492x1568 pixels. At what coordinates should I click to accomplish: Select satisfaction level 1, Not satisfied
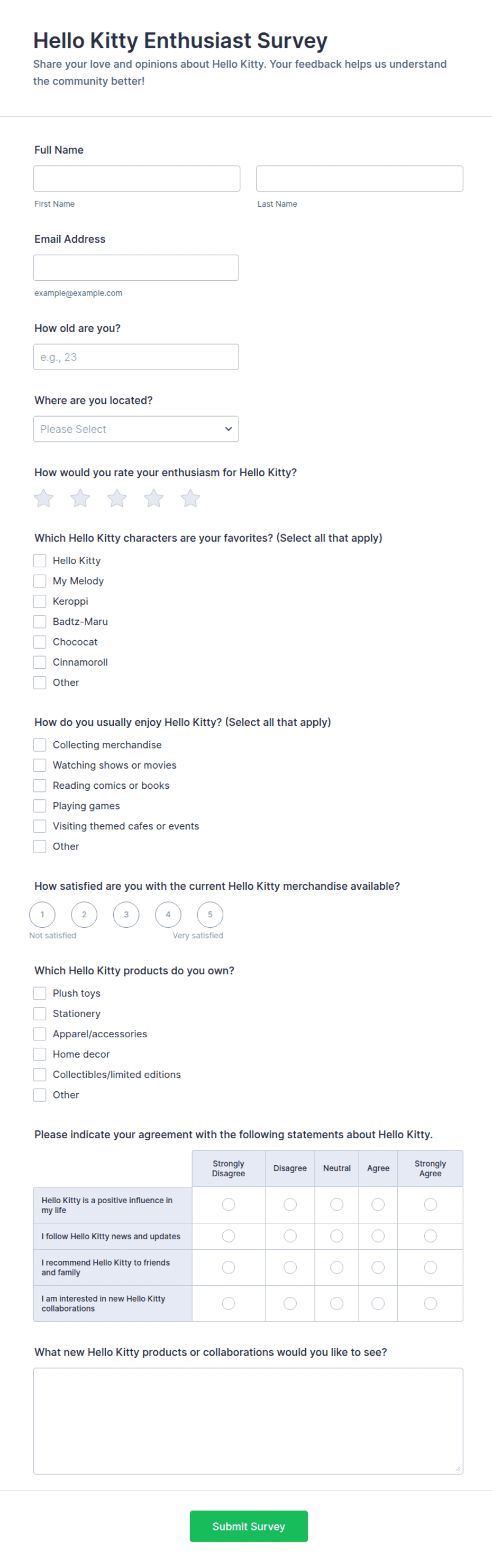click(x=42, y=914)
